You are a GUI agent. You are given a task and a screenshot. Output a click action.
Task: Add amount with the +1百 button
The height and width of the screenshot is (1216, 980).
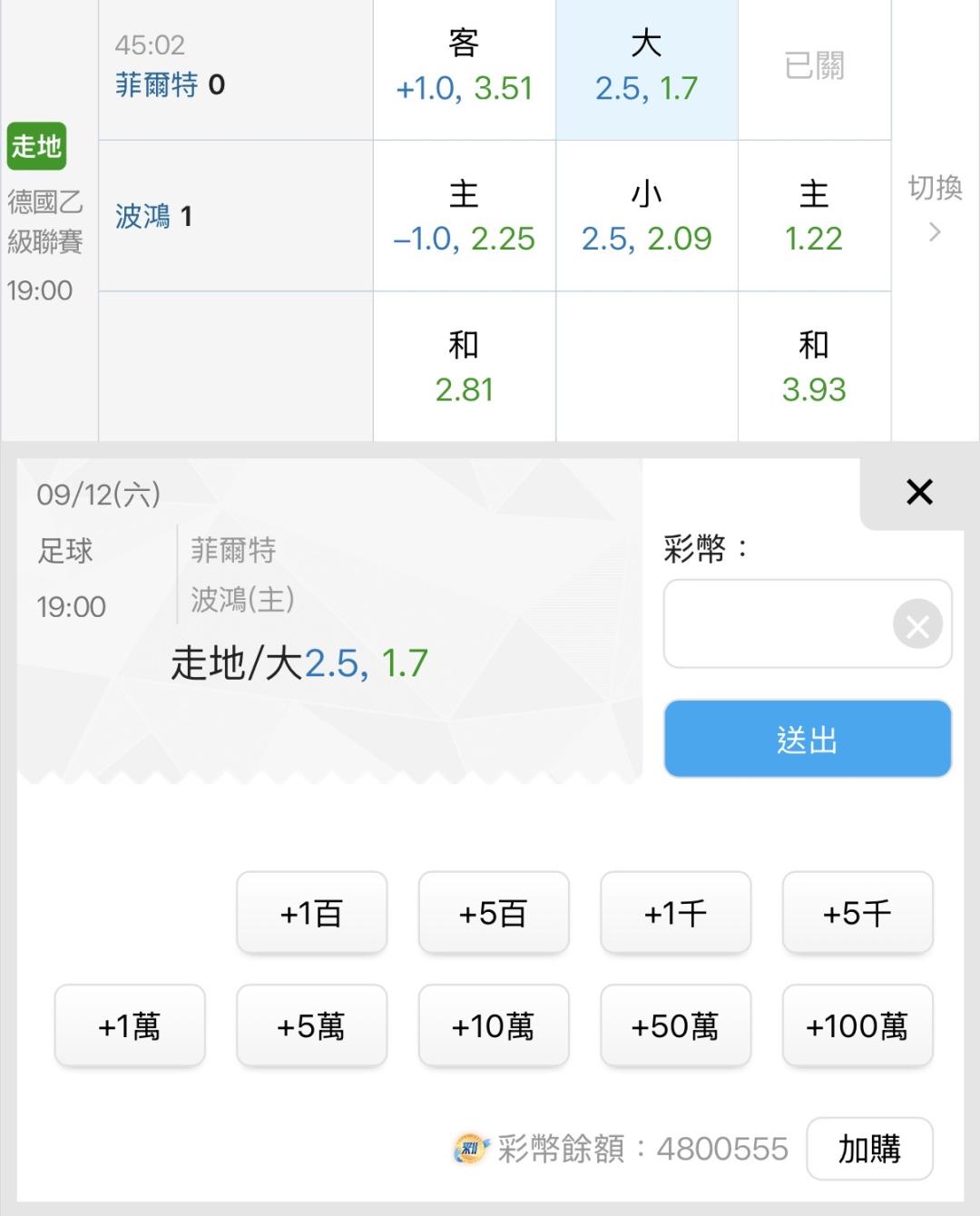(311, 913)
